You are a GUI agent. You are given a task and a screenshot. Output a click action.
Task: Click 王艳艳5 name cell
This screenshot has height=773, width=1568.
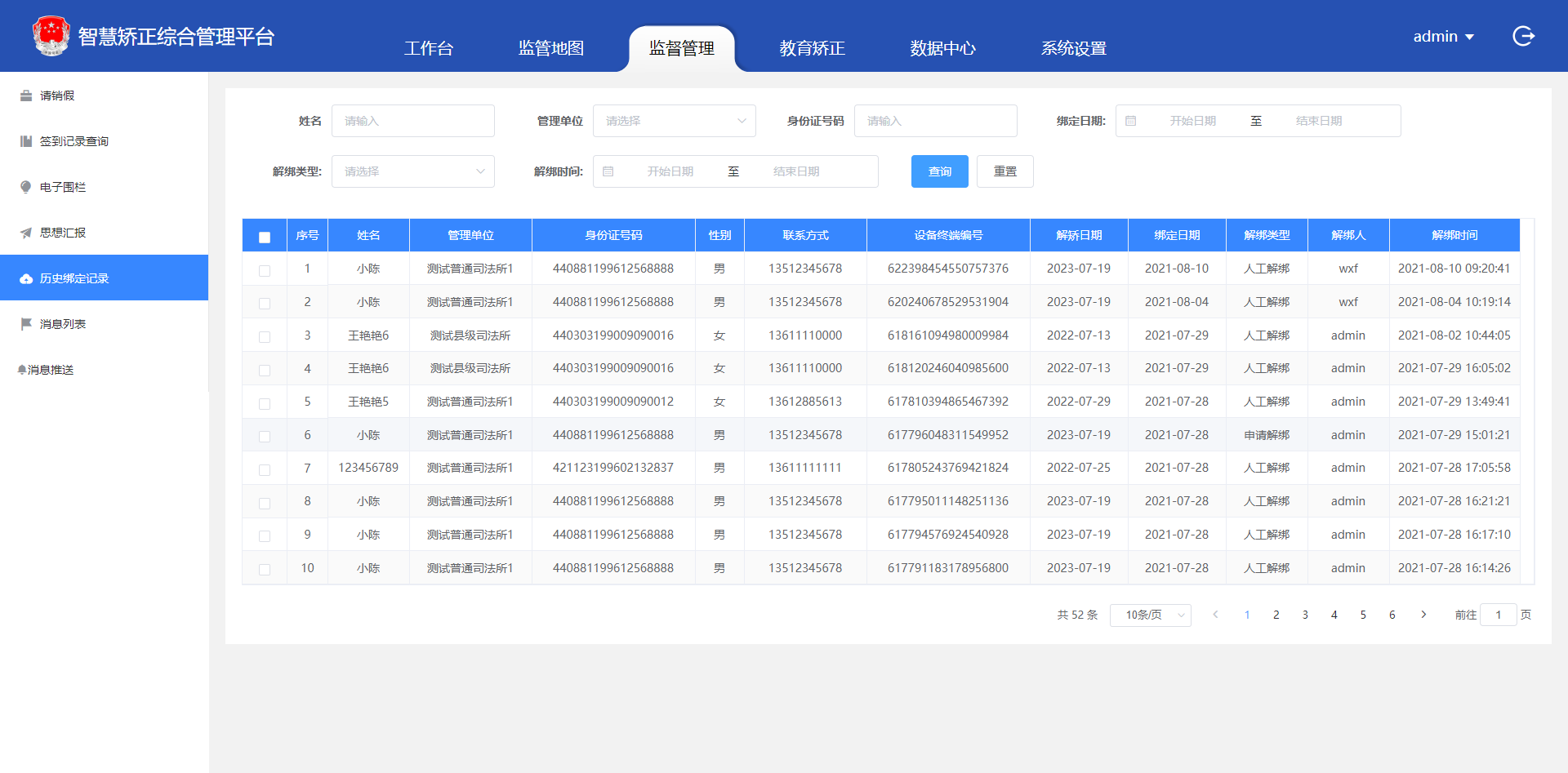[368, 402]
